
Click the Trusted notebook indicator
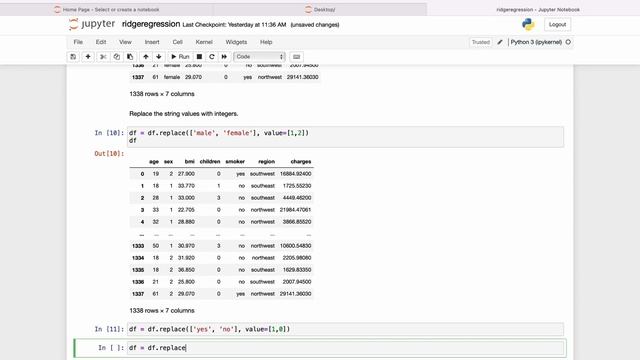481,42
